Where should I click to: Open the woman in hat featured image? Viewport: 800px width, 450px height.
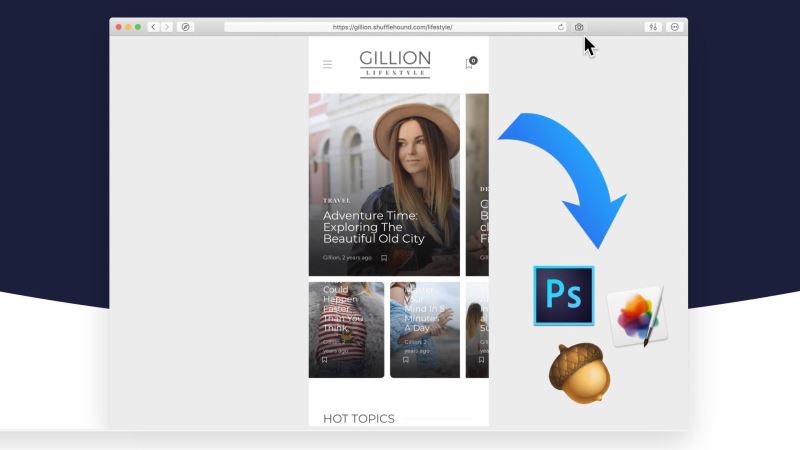(384, 185)
